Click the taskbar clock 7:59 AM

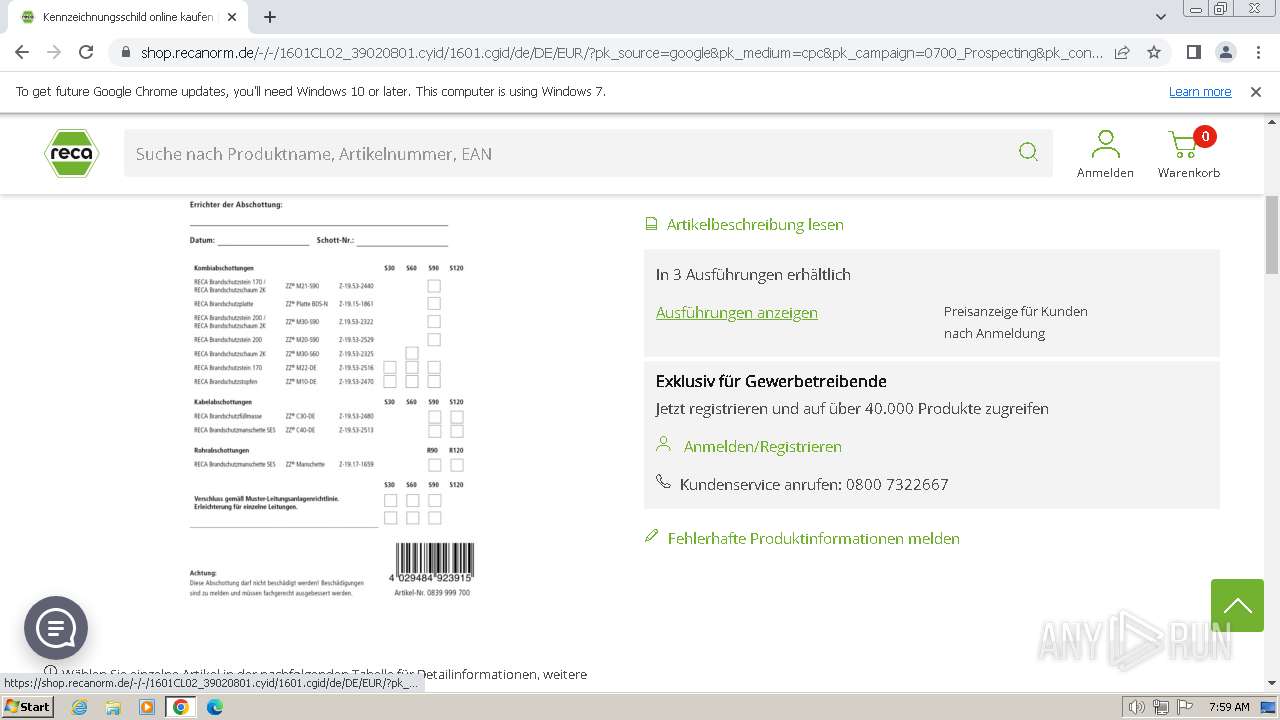1229,707
